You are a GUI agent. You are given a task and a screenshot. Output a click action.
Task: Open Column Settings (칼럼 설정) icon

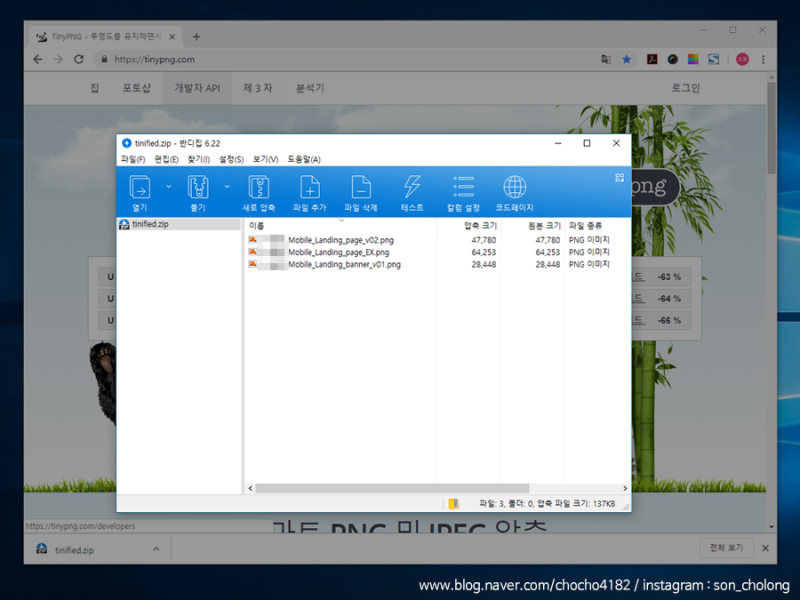463,187
